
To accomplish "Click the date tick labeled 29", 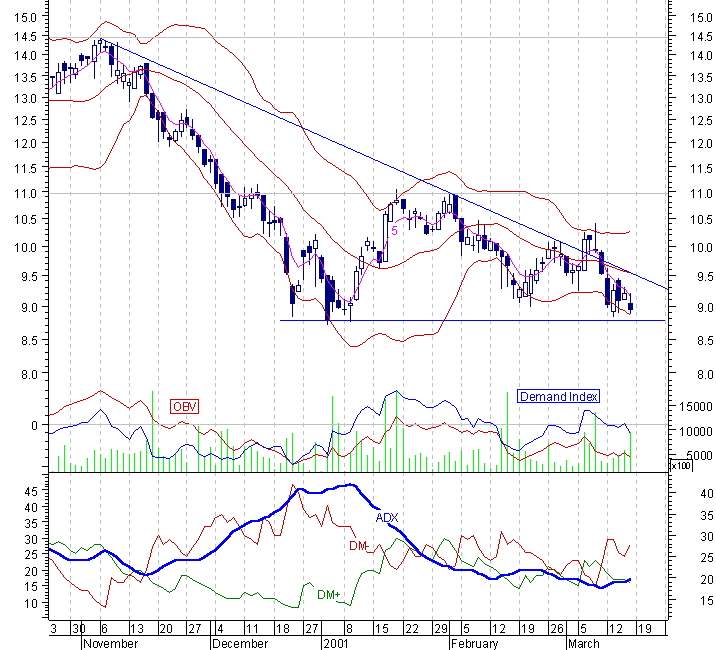I will tap(441, 629).
